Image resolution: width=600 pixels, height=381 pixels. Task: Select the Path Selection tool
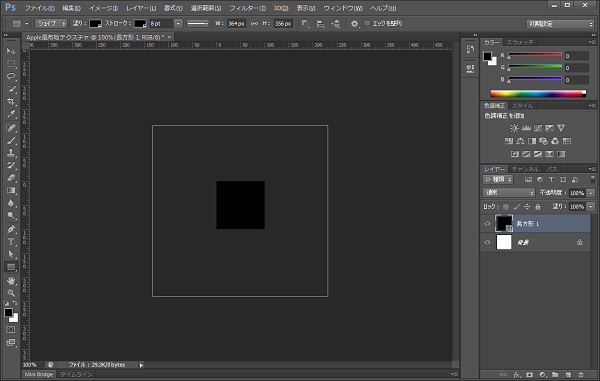(11, 254)
